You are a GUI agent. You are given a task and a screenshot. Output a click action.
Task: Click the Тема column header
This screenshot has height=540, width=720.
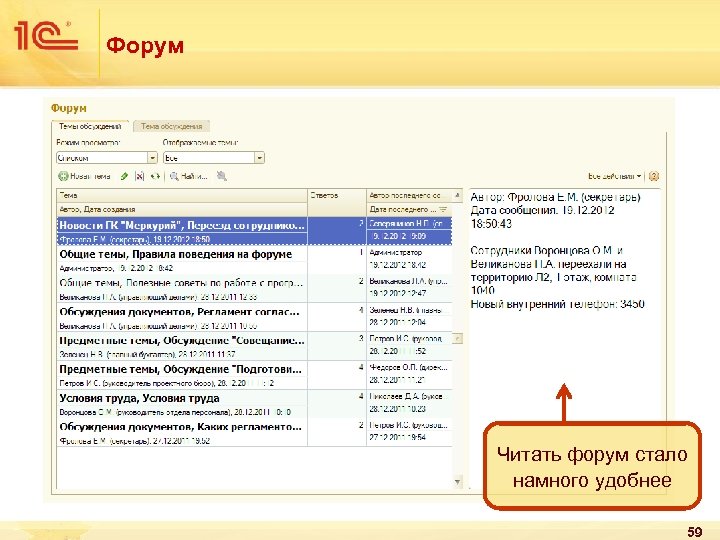(x=182, y=196)
